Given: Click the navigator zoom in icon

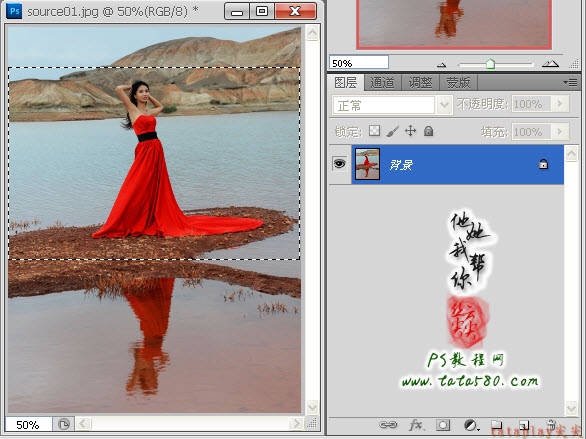Looking at the screenshot, I should (x=550, y=64).
